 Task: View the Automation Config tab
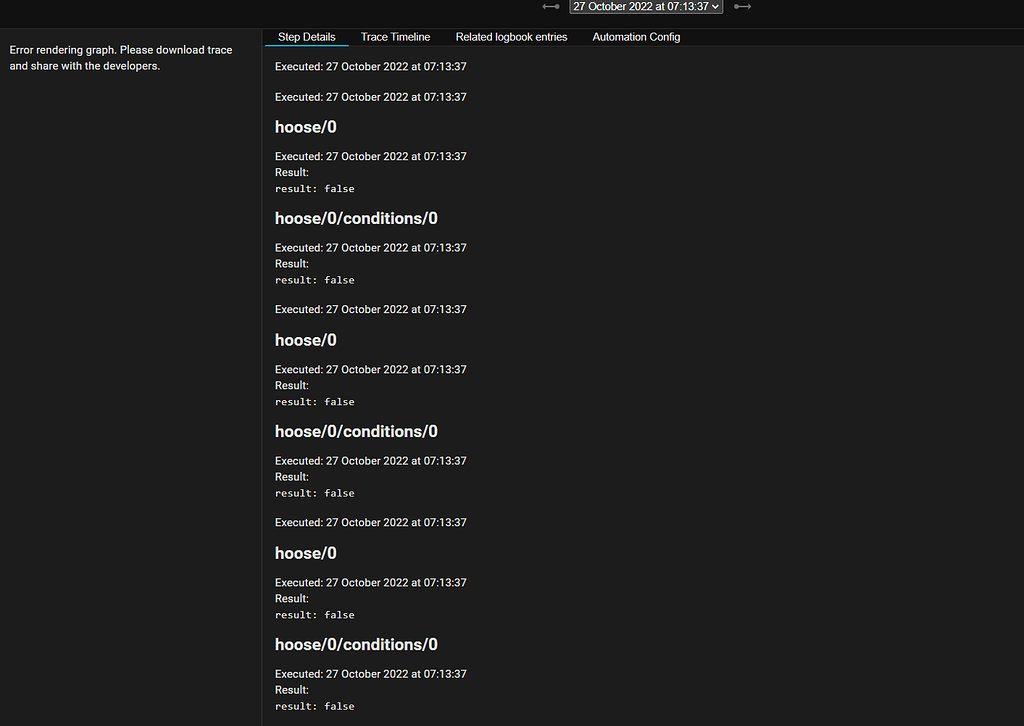[x=636, y=37]
